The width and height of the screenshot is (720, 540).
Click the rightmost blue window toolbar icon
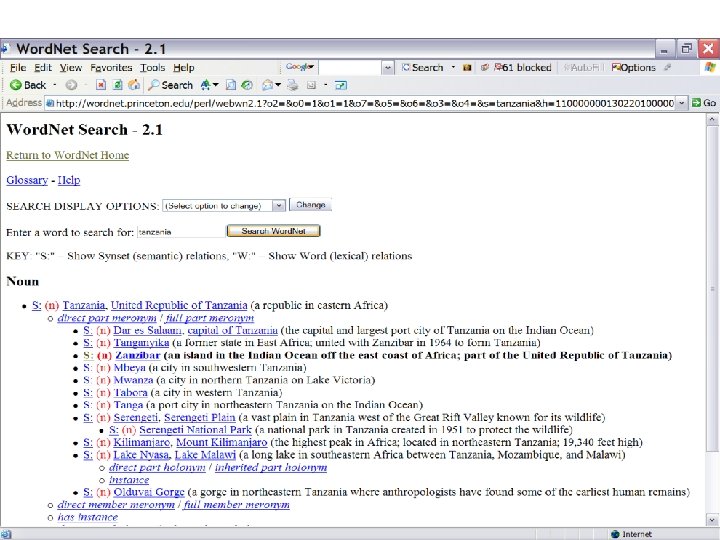click(x=341, y=85)
